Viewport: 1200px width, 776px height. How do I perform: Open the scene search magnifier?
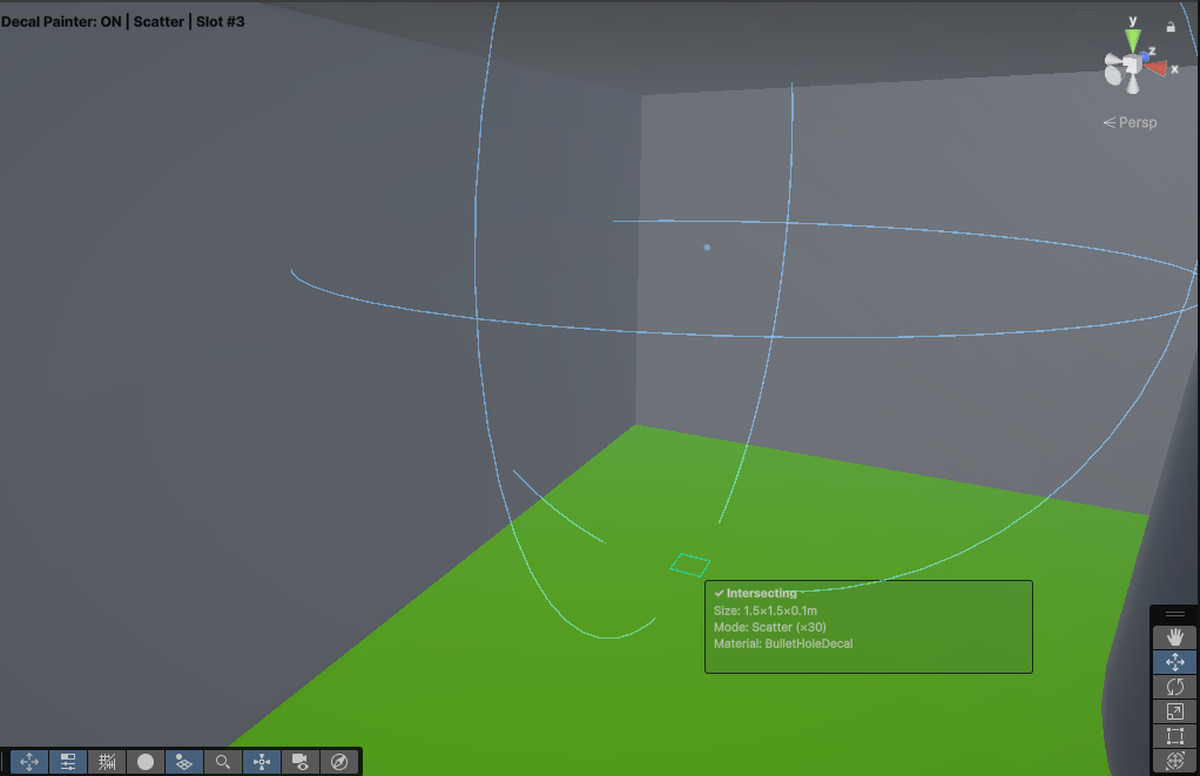coord(223,762)
